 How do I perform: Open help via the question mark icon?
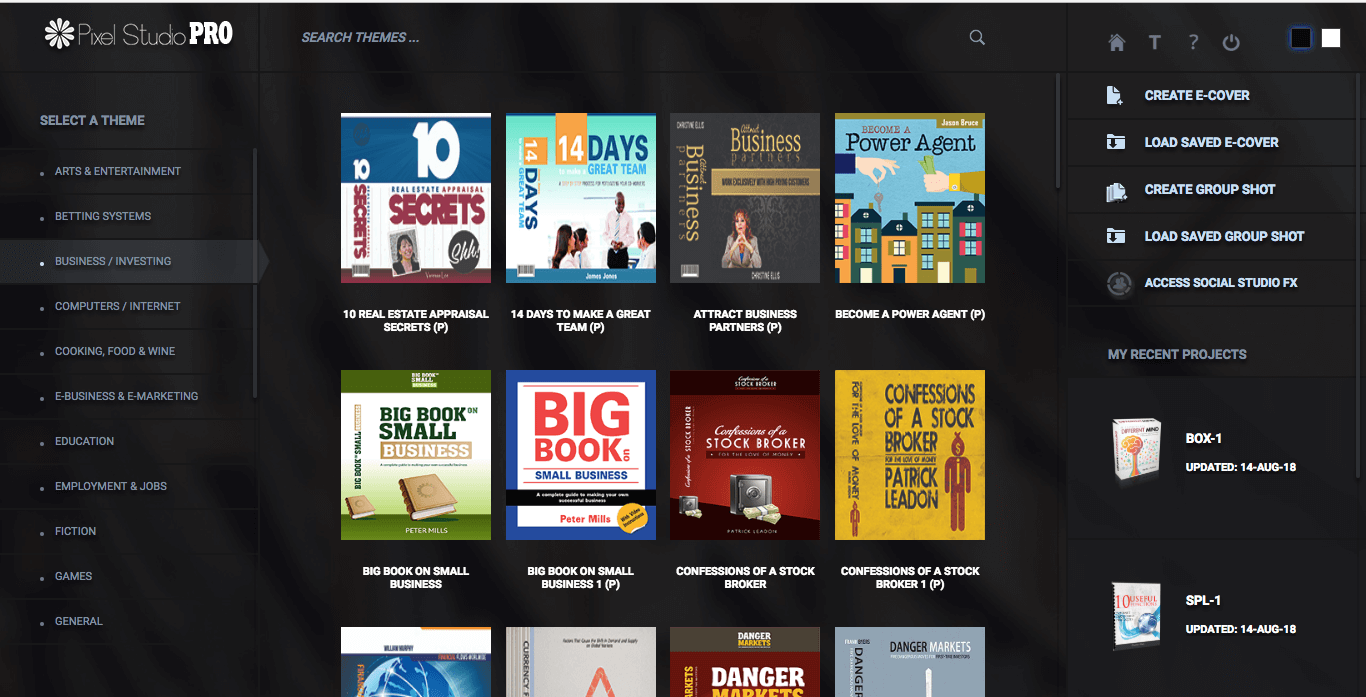[1193, 42]
